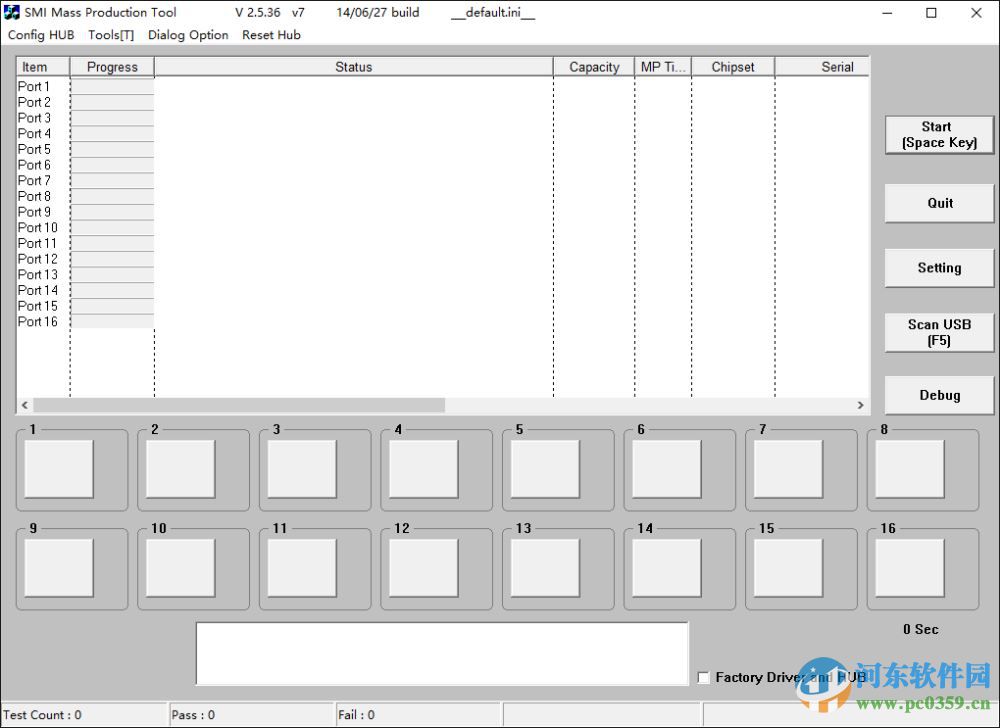Click the Serial column header
The image size is (1000, 728).
[822, 67]
